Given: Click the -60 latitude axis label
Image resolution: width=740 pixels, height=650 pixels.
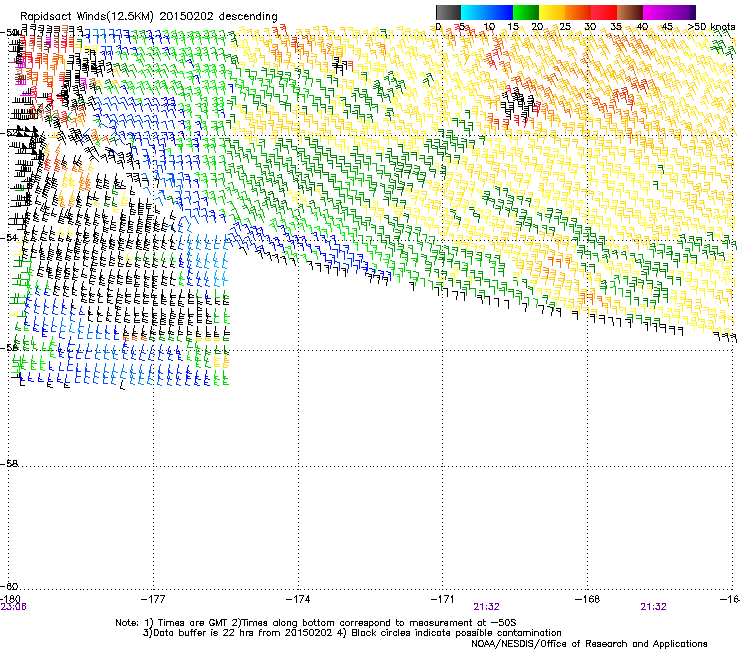Looking at the screenshot, I should pyautogui.click(x=9, y=586).
